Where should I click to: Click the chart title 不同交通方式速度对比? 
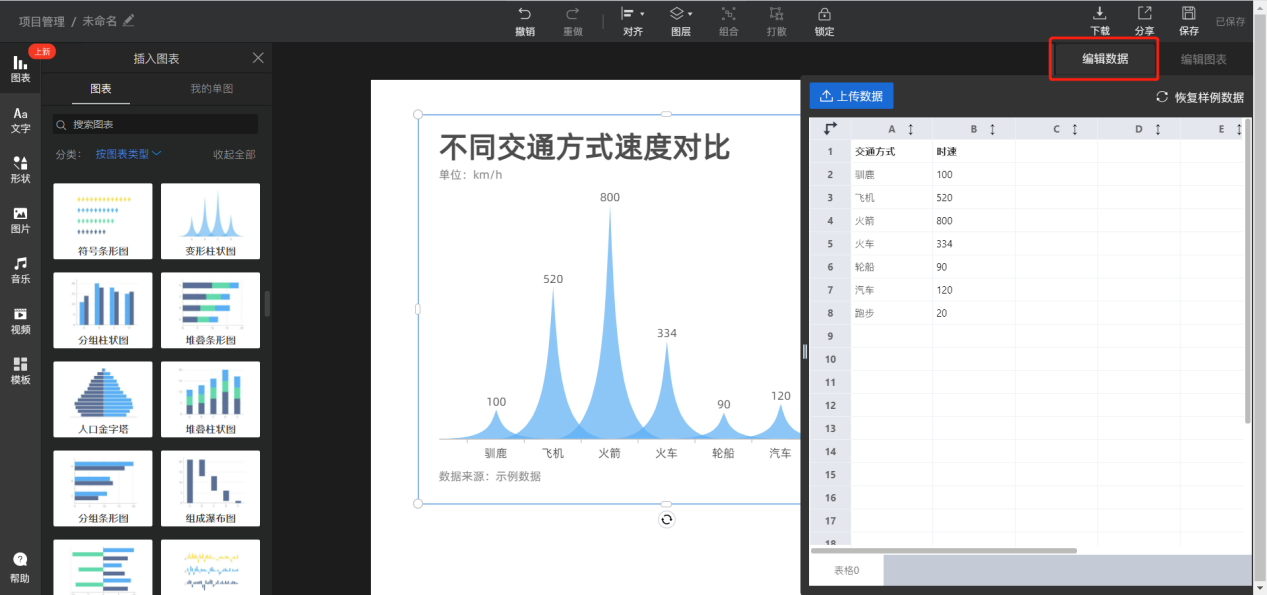585,147
